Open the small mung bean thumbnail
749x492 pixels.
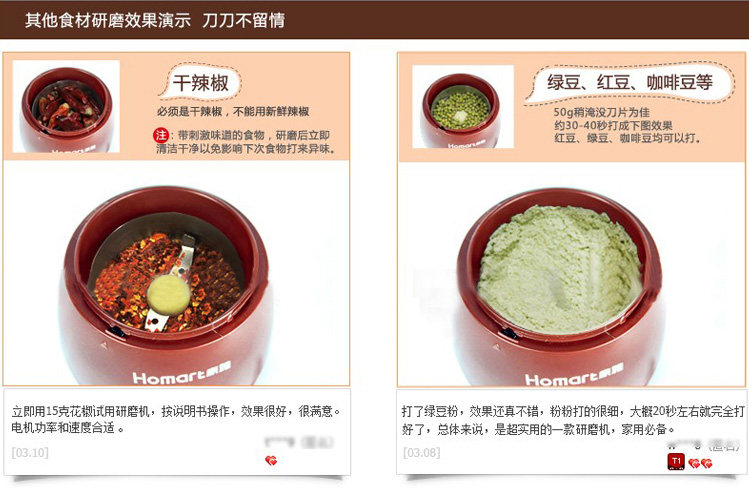tap(463, 107)
